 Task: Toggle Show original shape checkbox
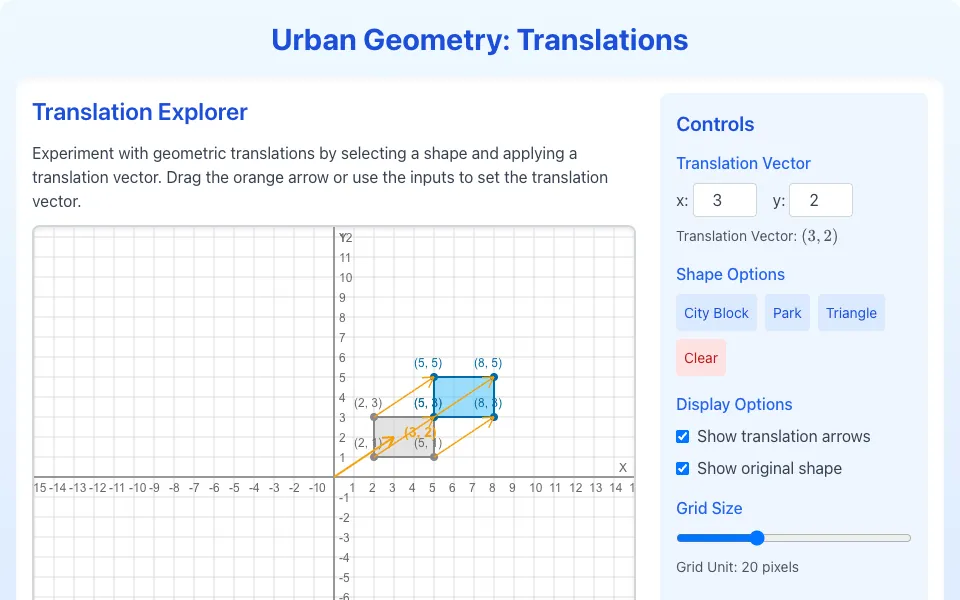click(x=683, y=468)
